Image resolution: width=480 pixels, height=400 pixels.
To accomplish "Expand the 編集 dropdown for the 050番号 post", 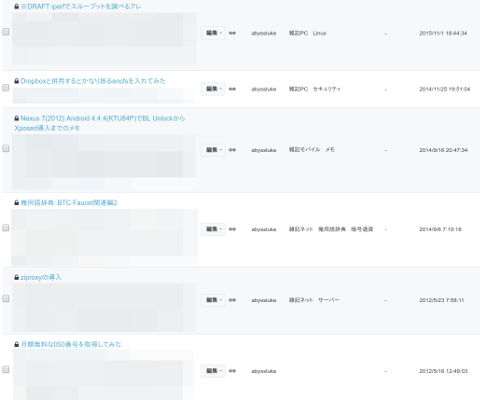I will point(213,371).
